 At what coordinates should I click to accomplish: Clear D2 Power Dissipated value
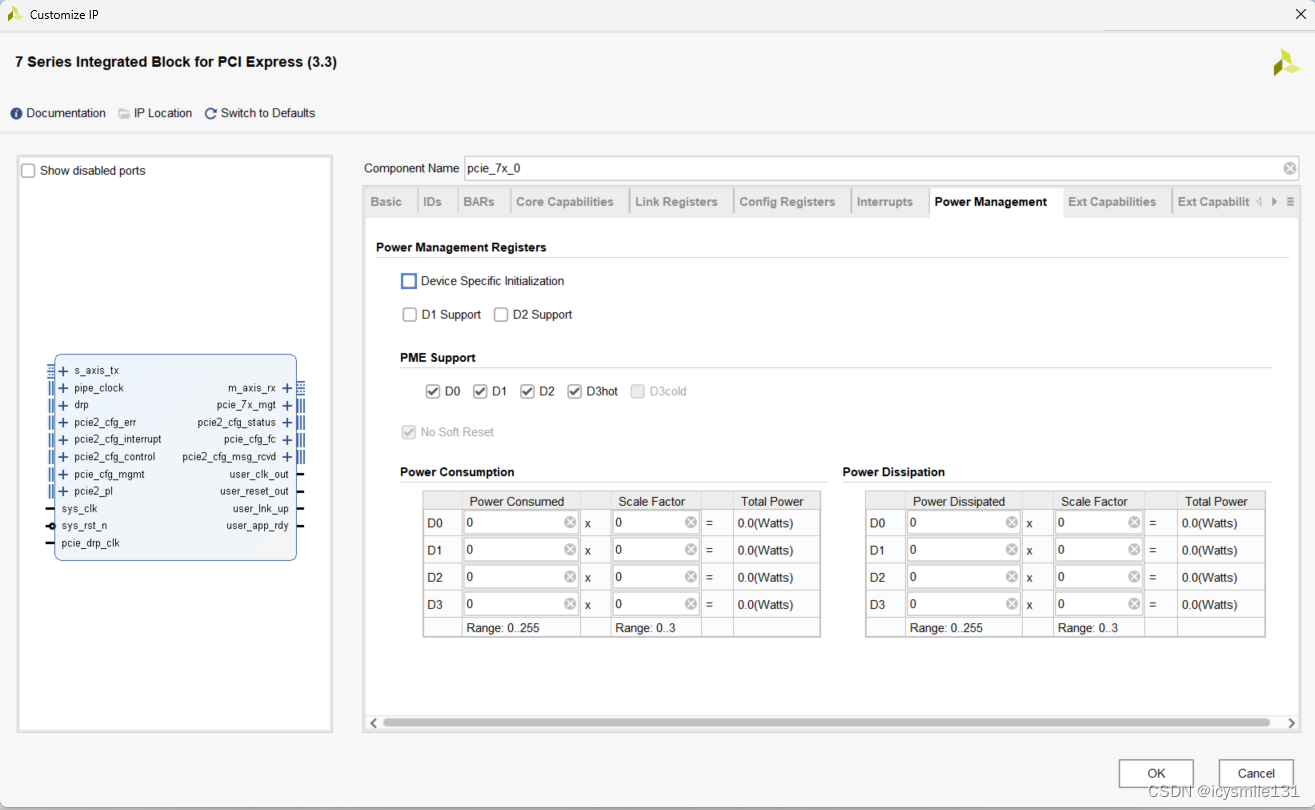1013,577
